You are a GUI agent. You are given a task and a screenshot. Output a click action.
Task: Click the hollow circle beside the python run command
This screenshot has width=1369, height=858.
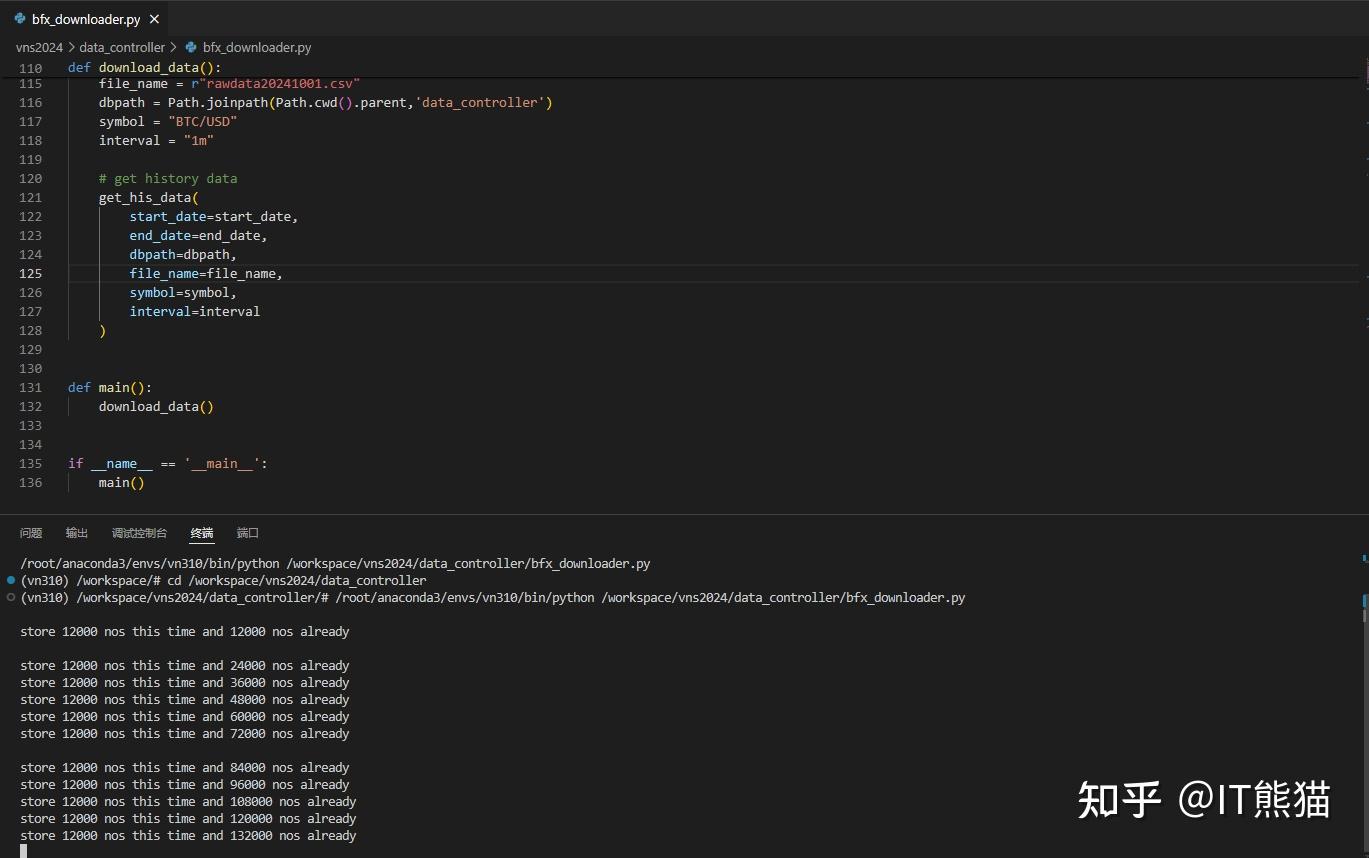click(x=9, y=597)
